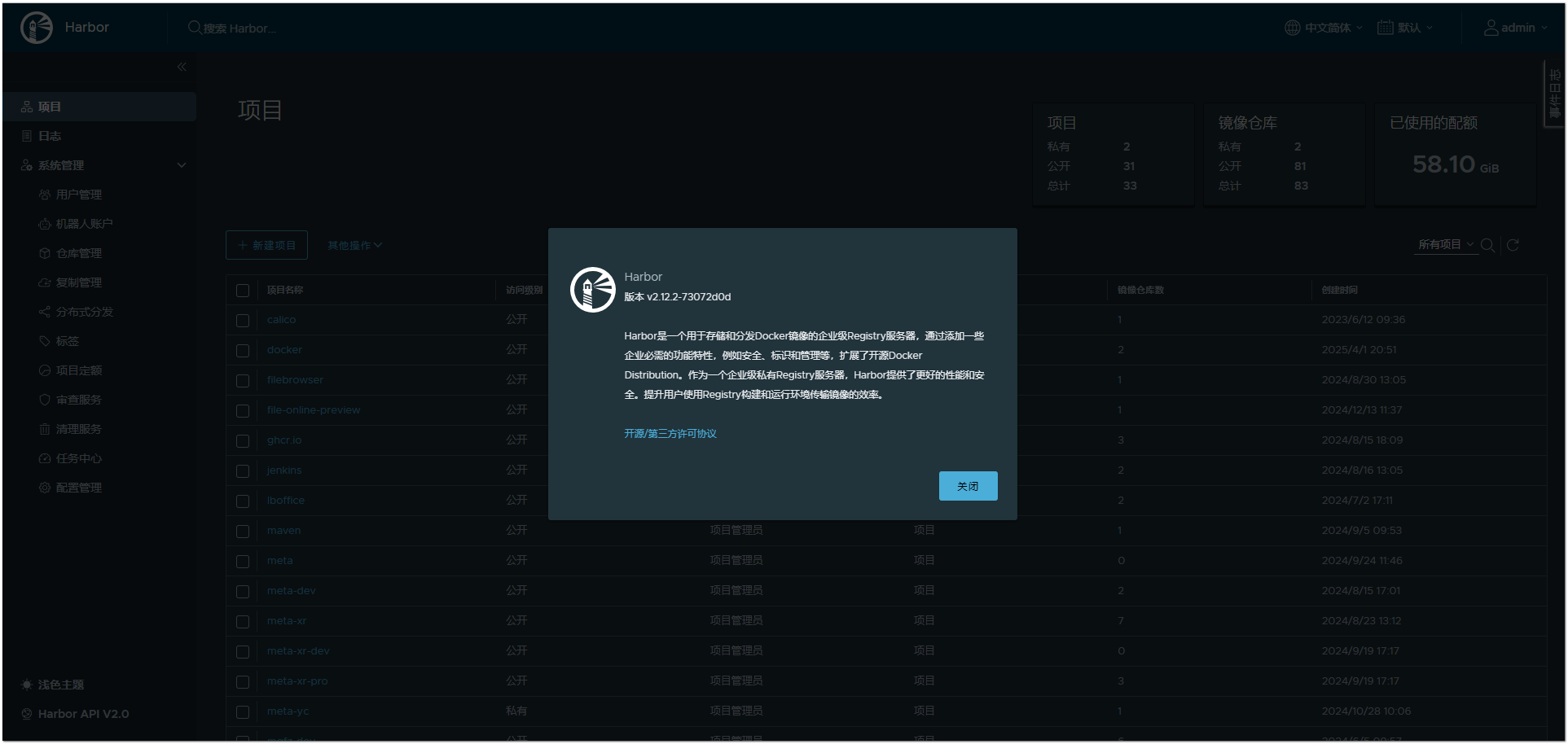
Task: Open Harbor API V2.0 via its icon
Action: pyautogui.click(x=27, y=714)
